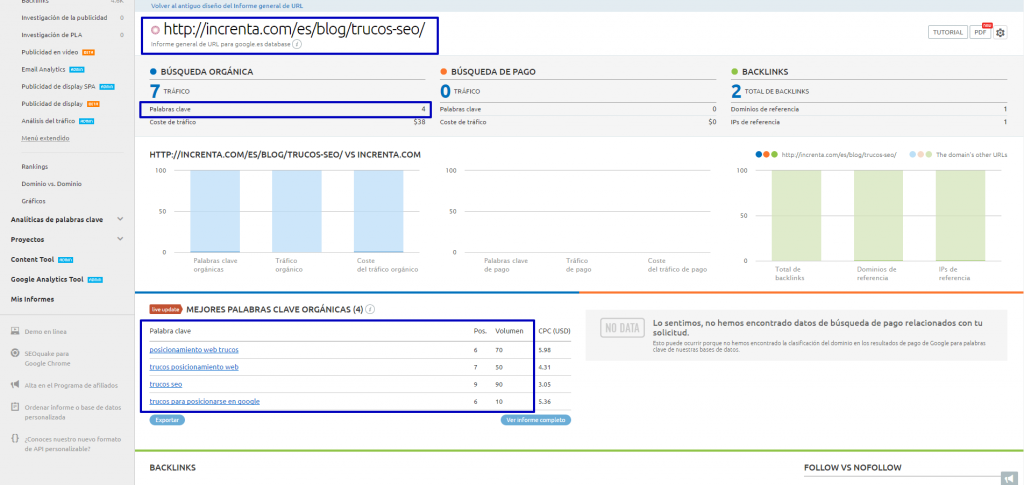
Task: Click Coste de tráfico row under Búsqueda Orgánica
Action: click(287, 122)
